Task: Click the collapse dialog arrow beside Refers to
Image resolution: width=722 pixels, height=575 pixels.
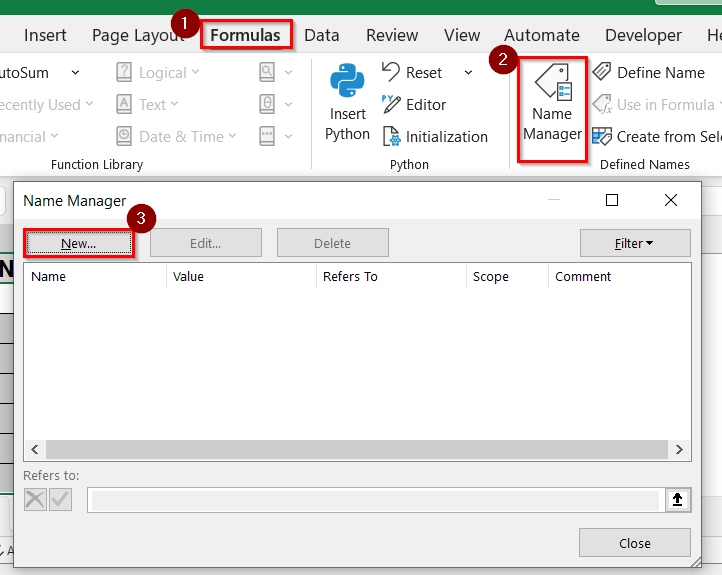Action: pos(677,500)
